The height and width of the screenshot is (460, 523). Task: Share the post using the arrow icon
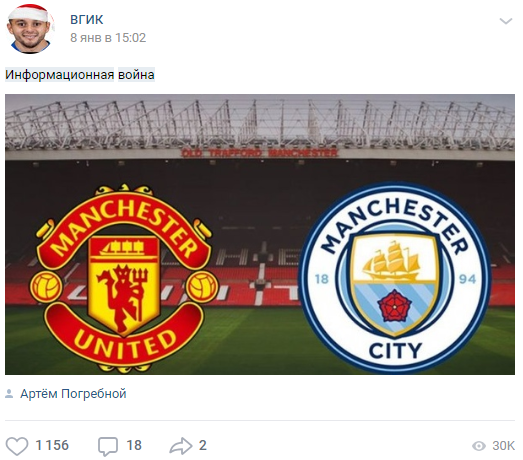click(181, 446)
